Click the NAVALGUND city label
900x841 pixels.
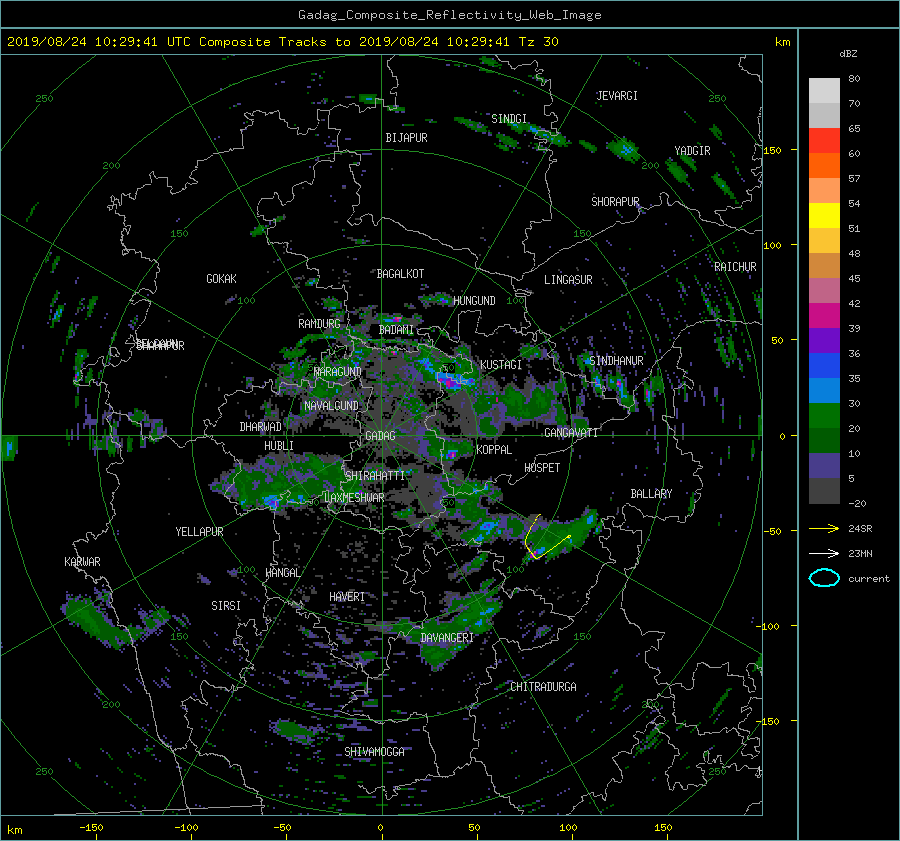tap(331, 406)
